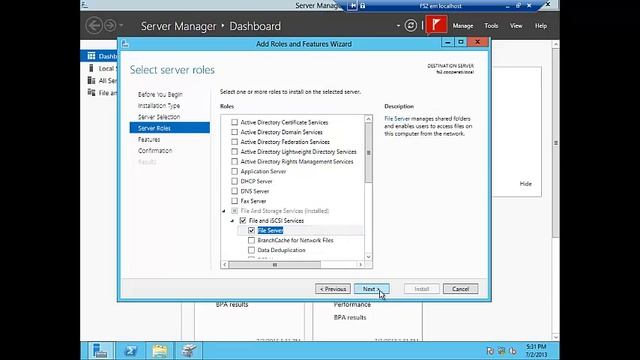Enable the DNS Server role checkbox
This screenshot has width=640, height=360.
(x=234, y=191)
